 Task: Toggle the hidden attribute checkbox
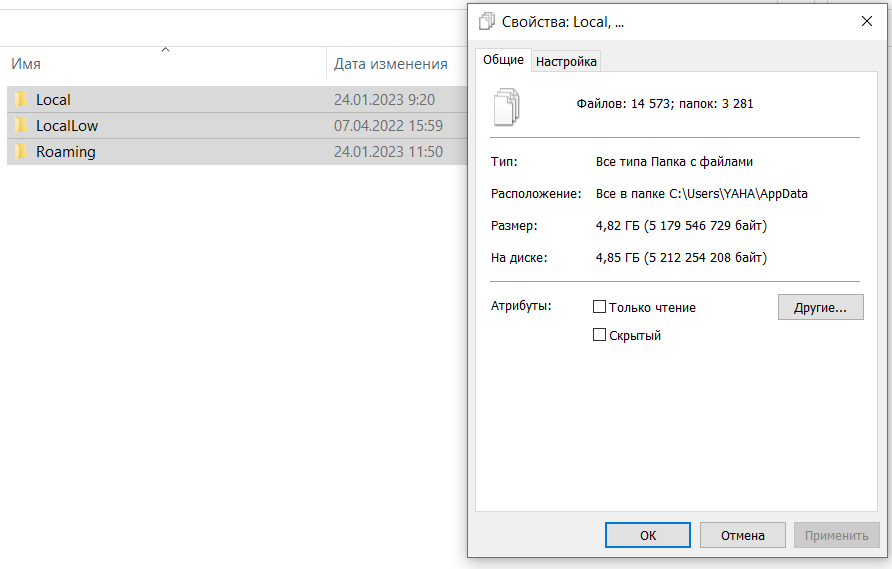(600, 336)
